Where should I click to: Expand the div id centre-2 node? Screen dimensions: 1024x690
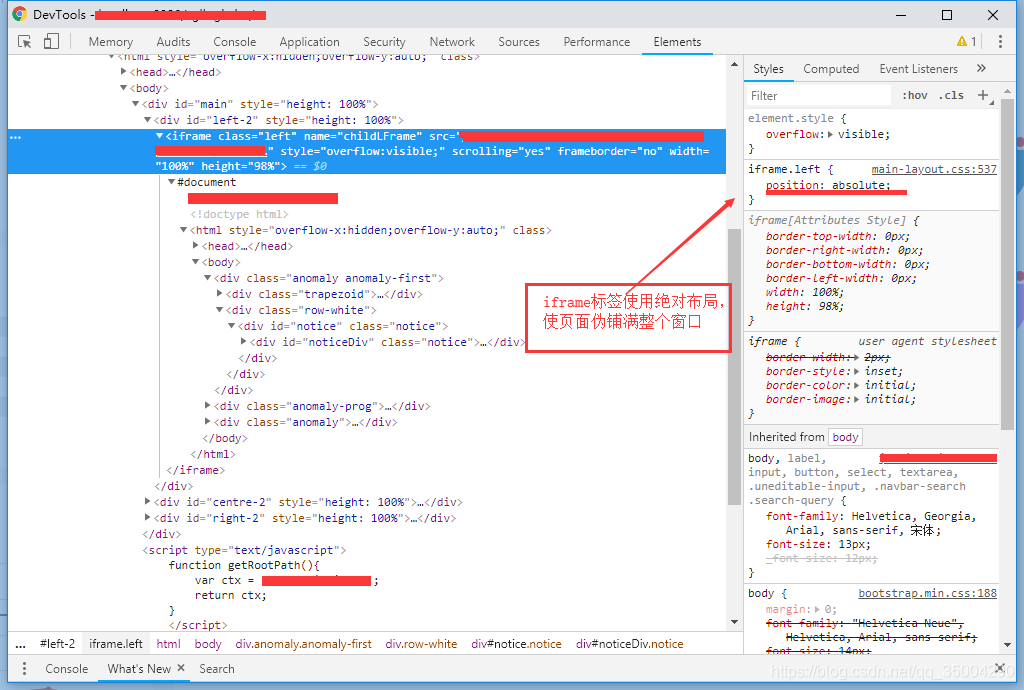[148, 501]
